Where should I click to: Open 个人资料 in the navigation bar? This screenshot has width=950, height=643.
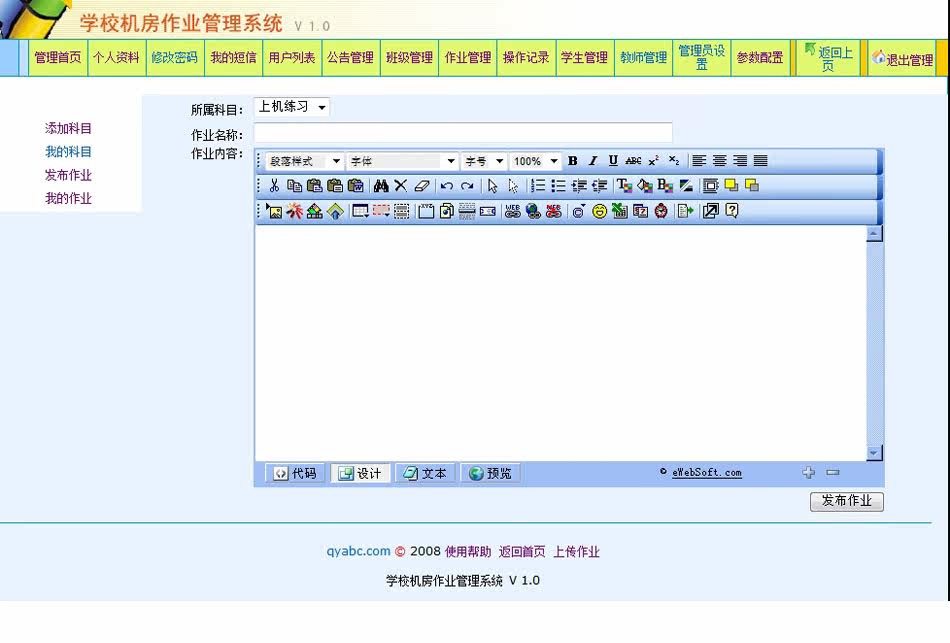click(x=116, y=58)
